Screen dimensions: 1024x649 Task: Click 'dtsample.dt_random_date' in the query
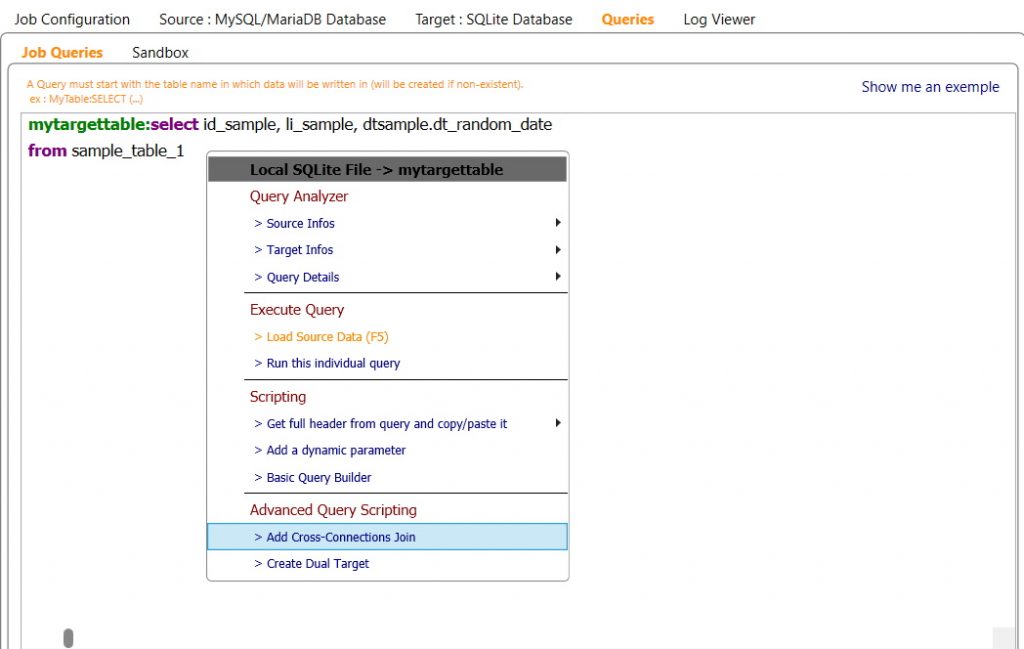pyautogui.click(x=457, y=125)
